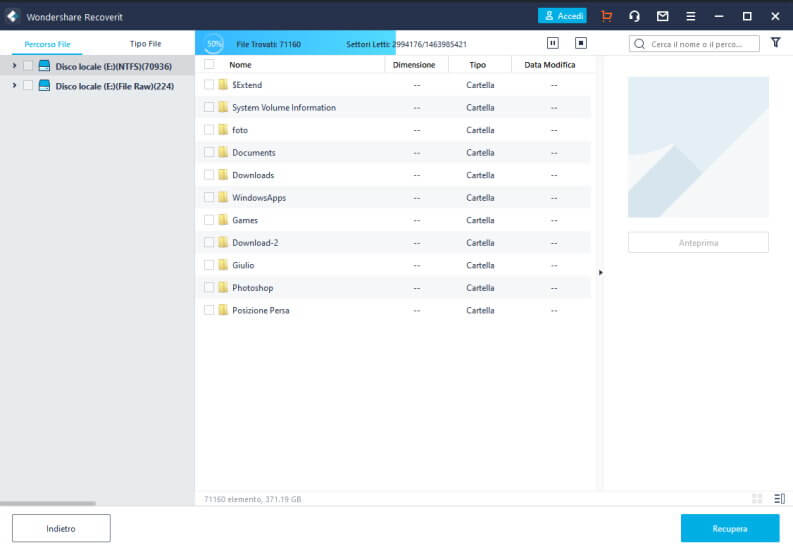Click the Anteprima preview button
The width and height of the screenshot is (793, 550).
tap(698, 243)
